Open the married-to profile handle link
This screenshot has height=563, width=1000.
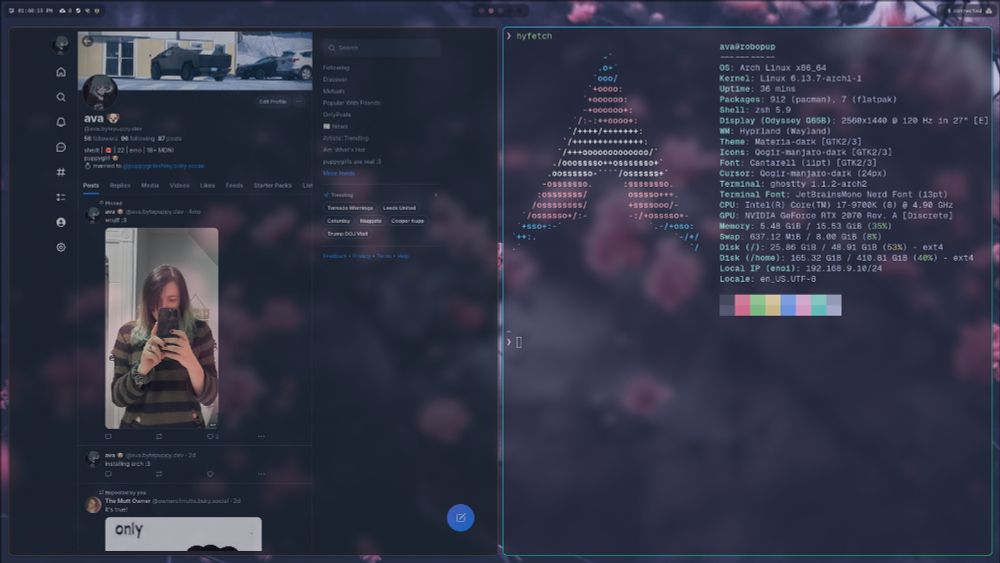click(x=164, y=166)
